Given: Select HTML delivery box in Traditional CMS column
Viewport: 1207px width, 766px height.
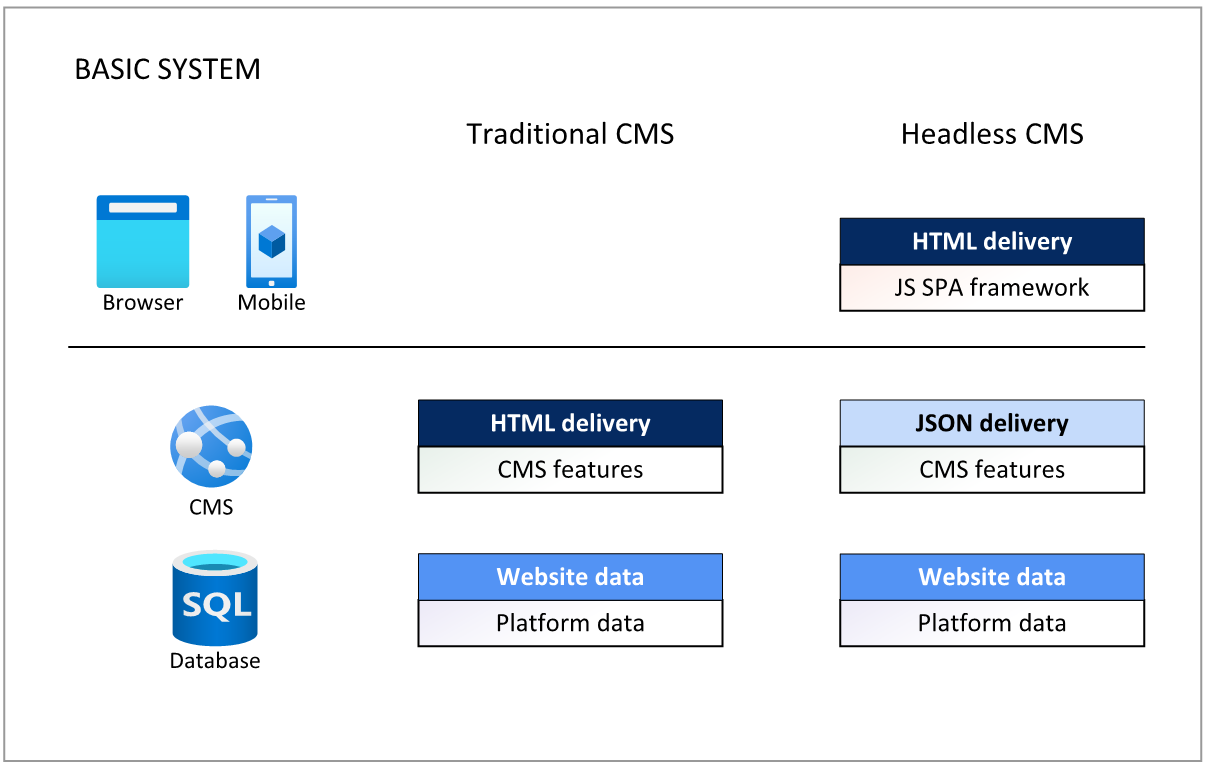Looking at the screenshot, I should click(x=570, y=423).
